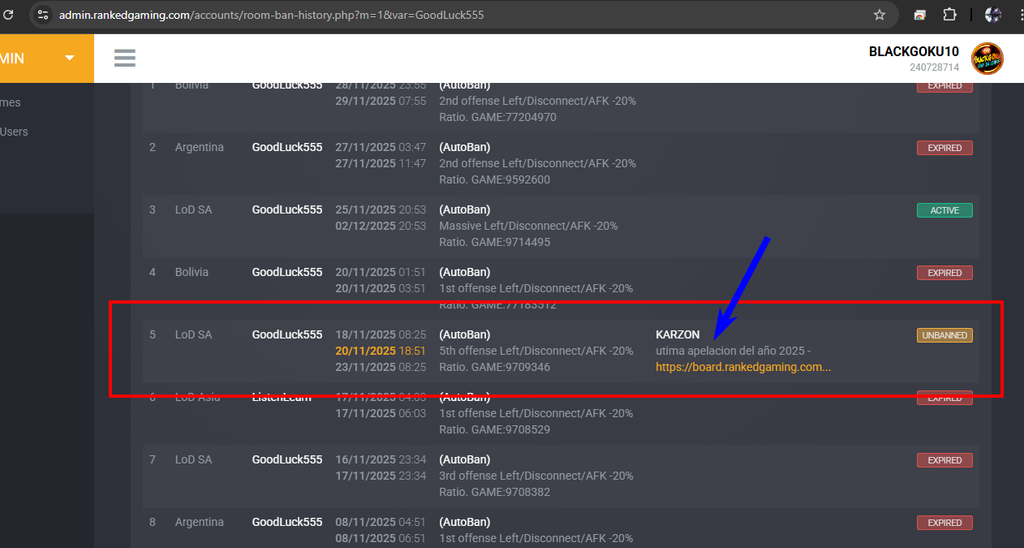The image size is (1024, 548).
Task: Open BLACKGOKU10 profile avatar
Action: (x=987, y=59)
